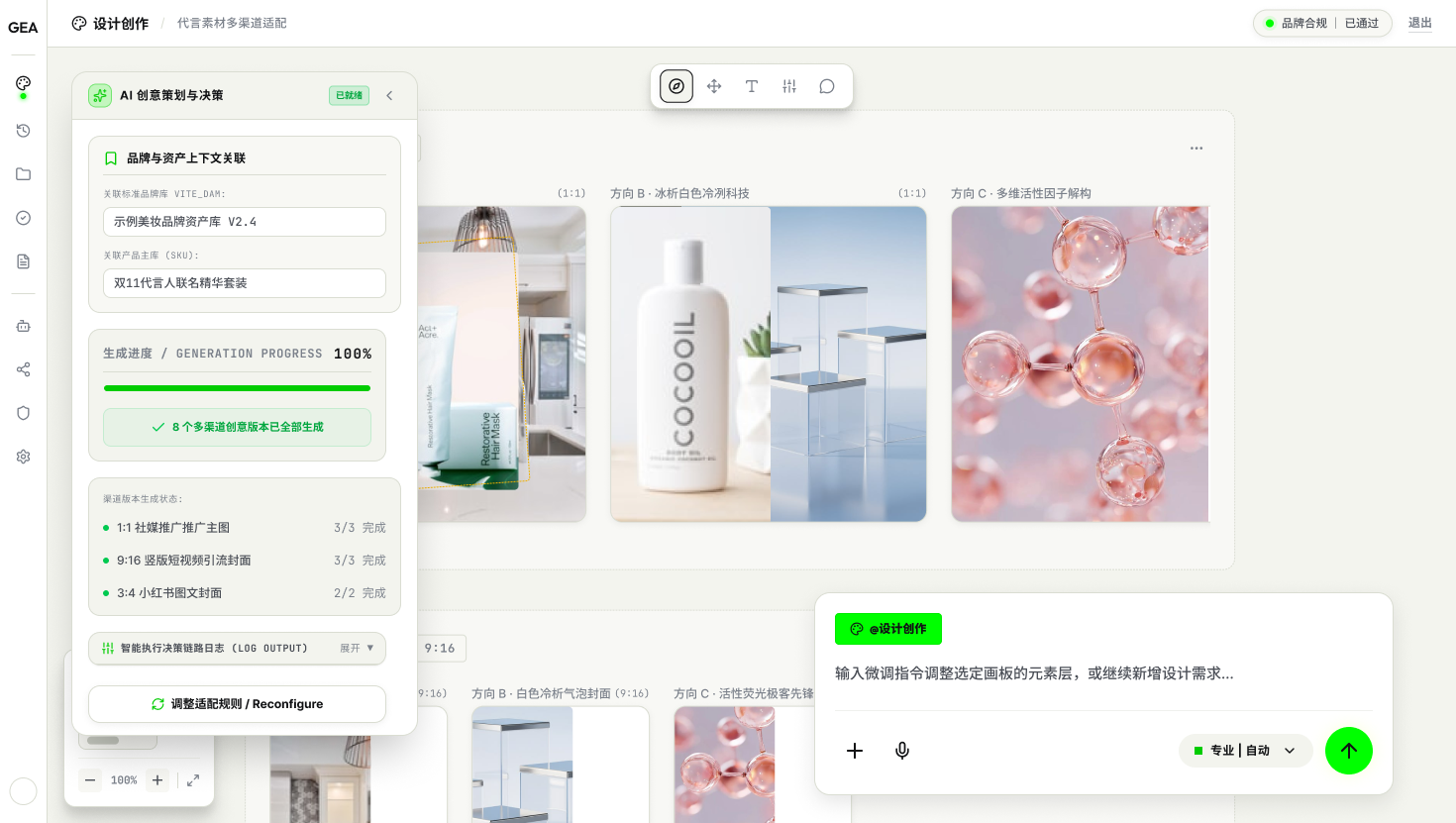
Task: Open the 专业 | 自动 mode dropdown
Action: click(x=1245, y=751)
